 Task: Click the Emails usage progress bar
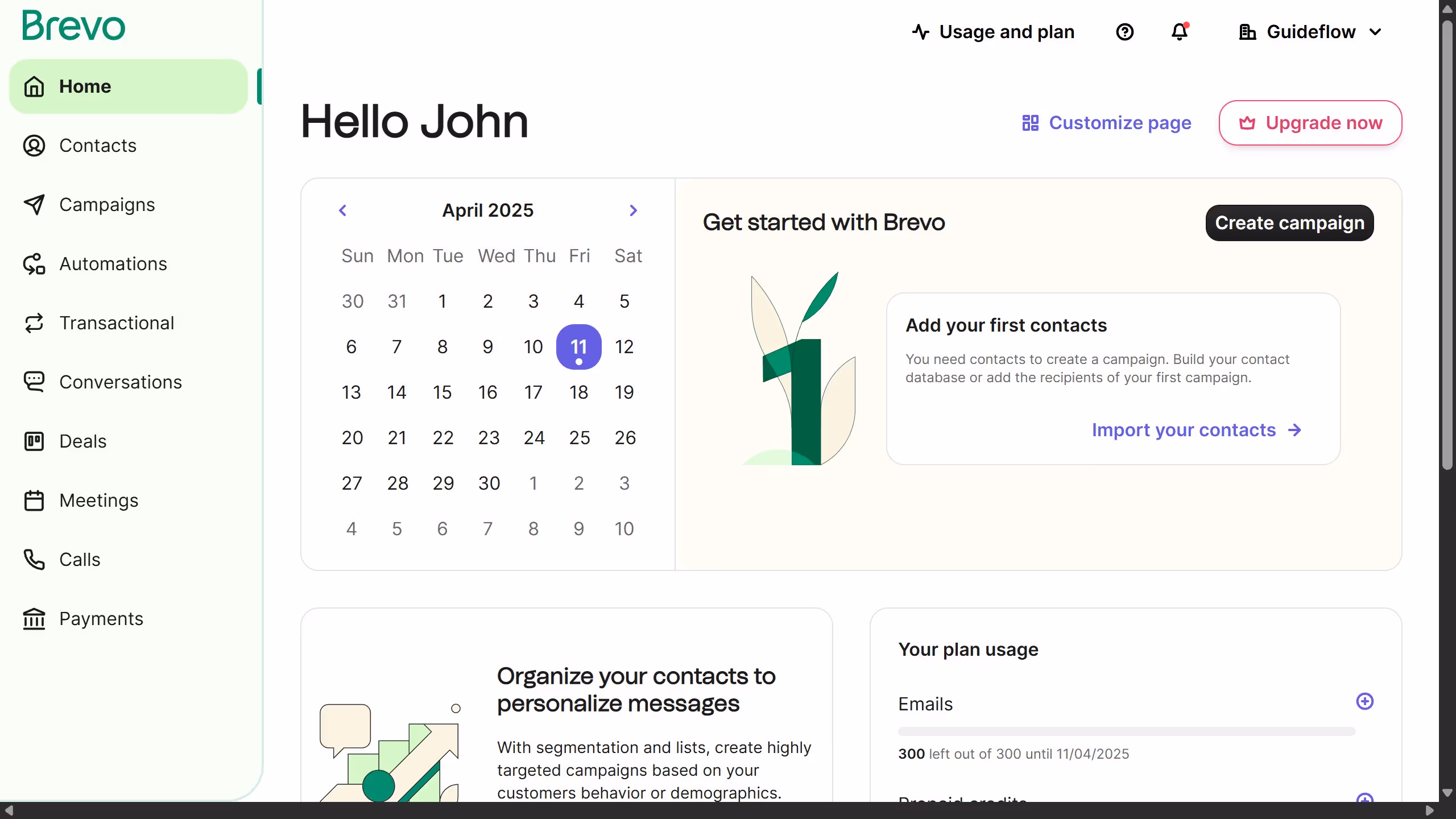click(1126, 731)
